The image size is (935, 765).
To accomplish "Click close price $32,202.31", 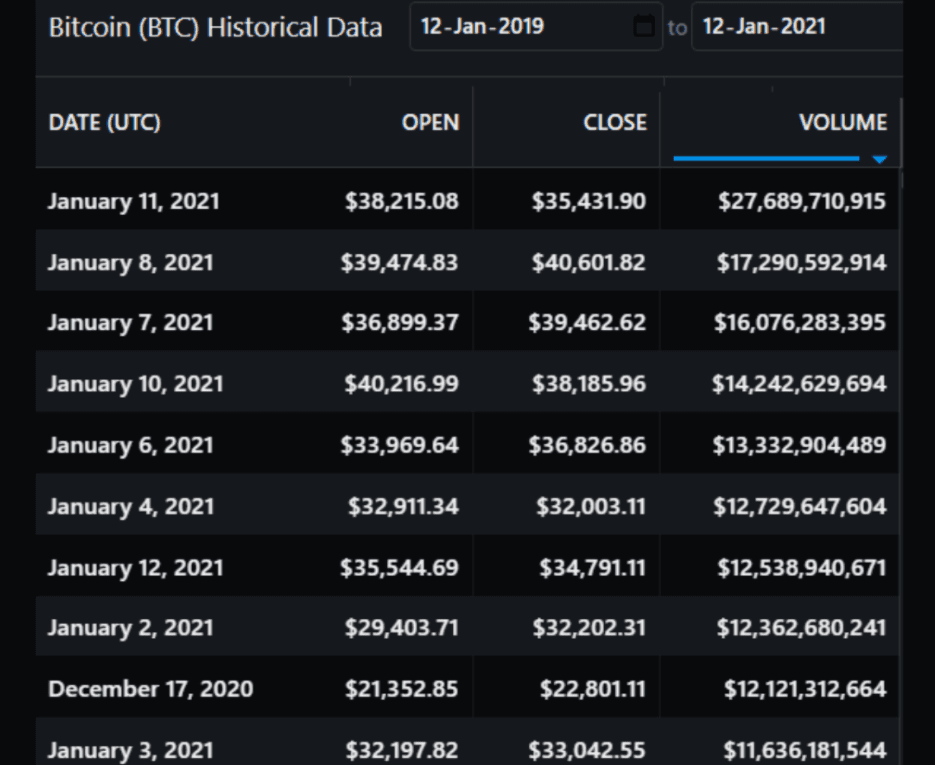I will 589,627.
